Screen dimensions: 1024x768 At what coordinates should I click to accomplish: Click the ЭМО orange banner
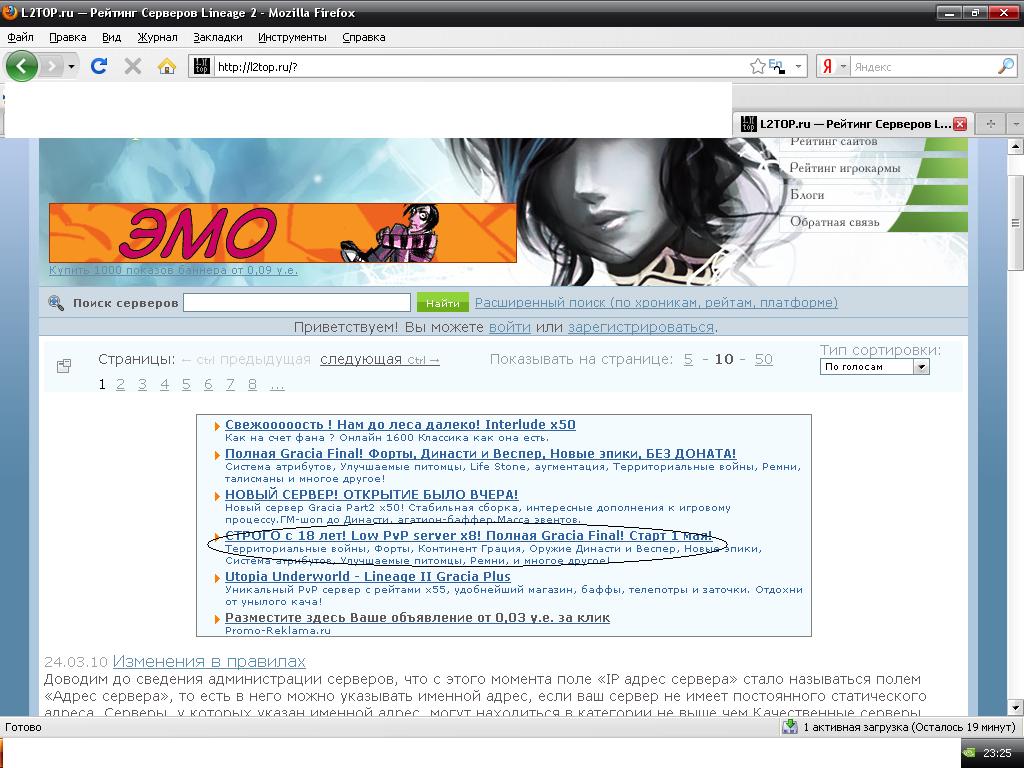[283, 232]
